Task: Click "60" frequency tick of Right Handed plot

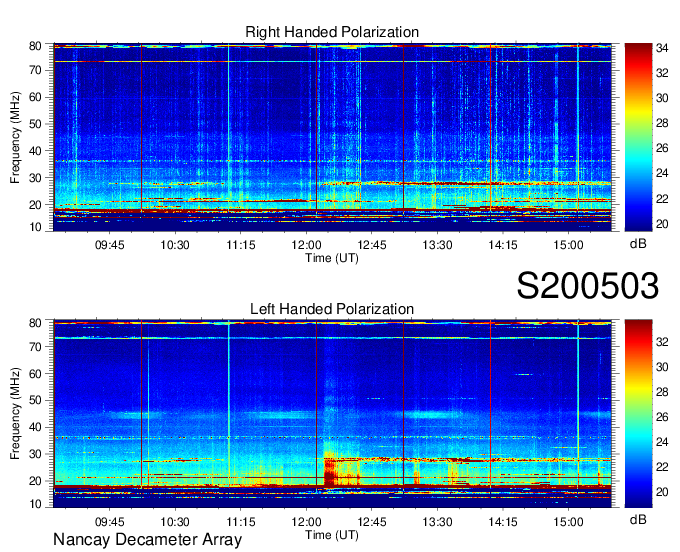Action: tap(36, 97)
